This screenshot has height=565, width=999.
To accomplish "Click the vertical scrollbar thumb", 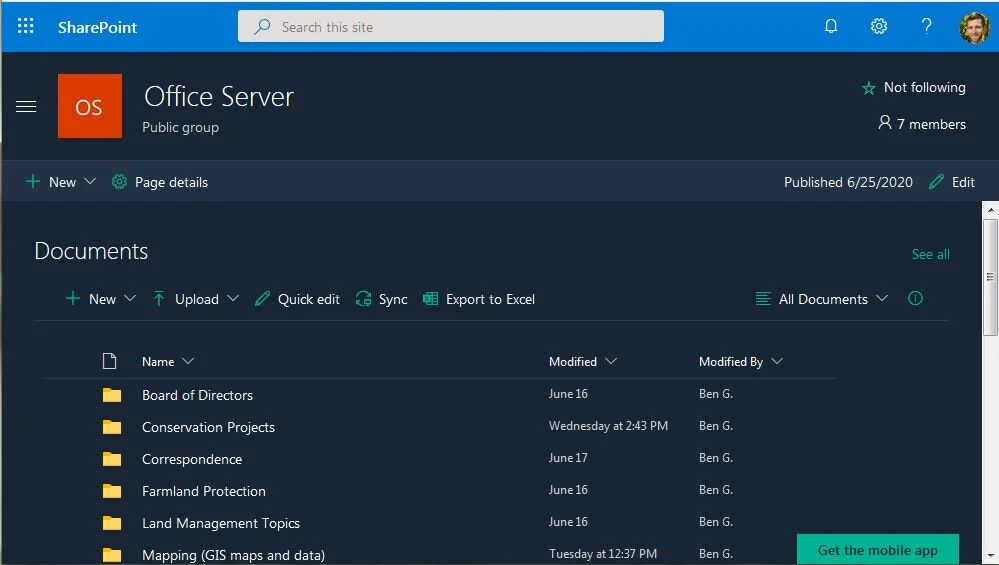I will coord(990,276).
